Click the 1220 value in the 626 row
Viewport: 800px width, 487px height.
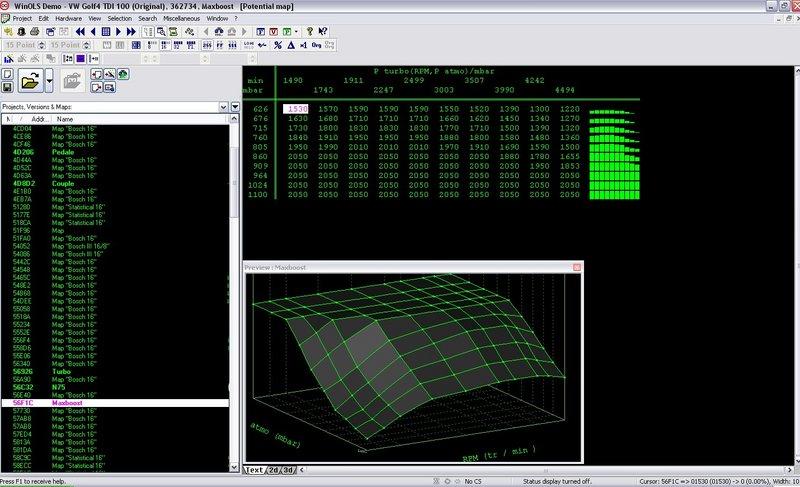point(569,109)
